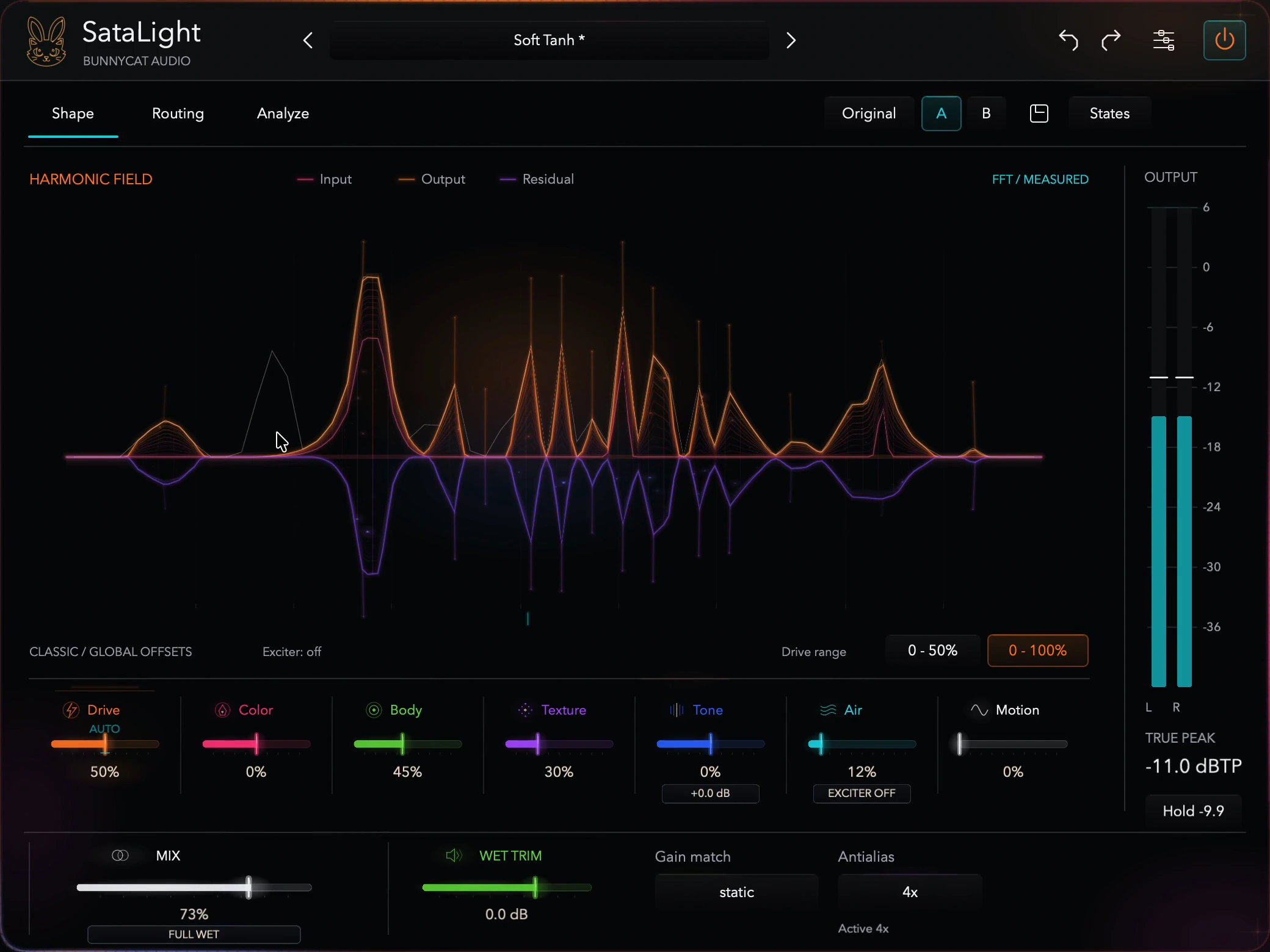
Task: Click the Motion slider handle
Action: point(960,744)
